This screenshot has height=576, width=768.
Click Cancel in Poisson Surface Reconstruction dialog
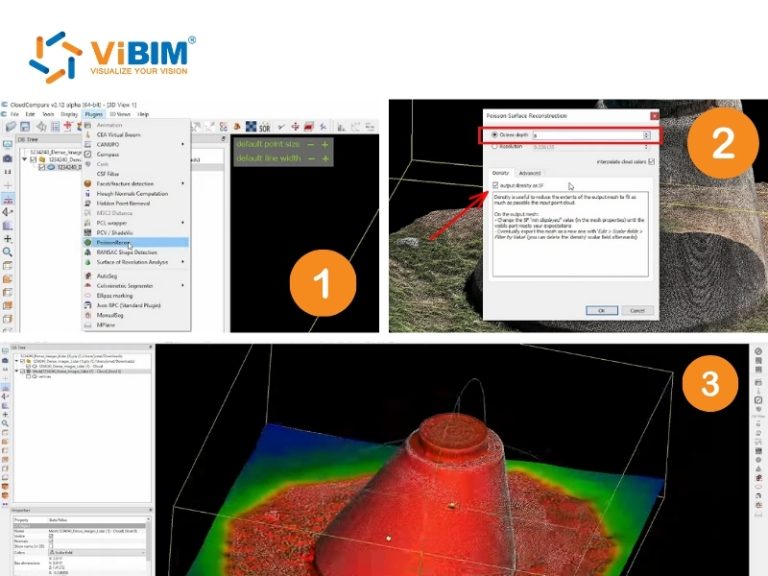637,311
